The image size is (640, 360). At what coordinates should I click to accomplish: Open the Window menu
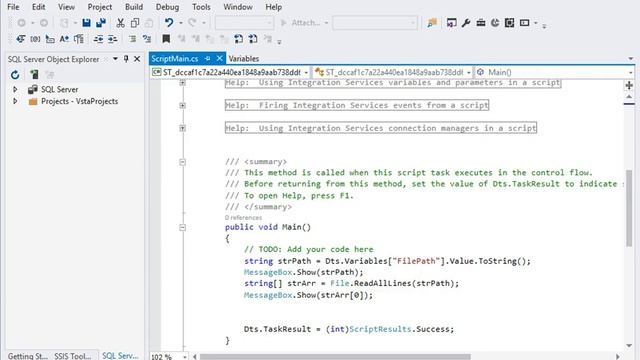pyautogui.click(x=238, y=7)
